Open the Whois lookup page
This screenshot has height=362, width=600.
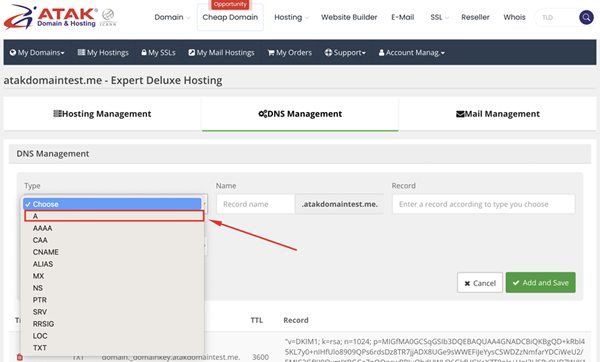pos(514,17)
